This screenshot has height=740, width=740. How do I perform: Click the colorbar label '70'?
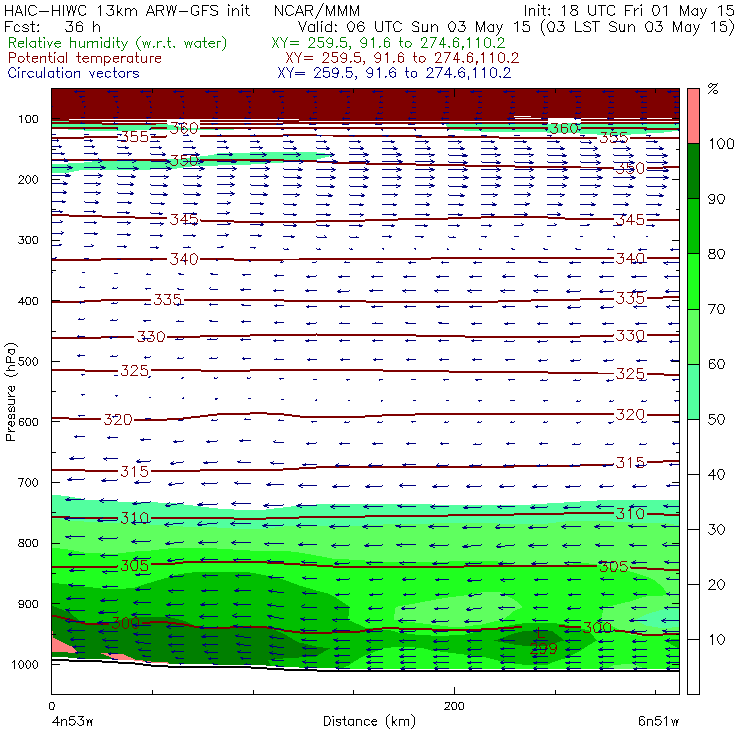[x=716, y=309]
